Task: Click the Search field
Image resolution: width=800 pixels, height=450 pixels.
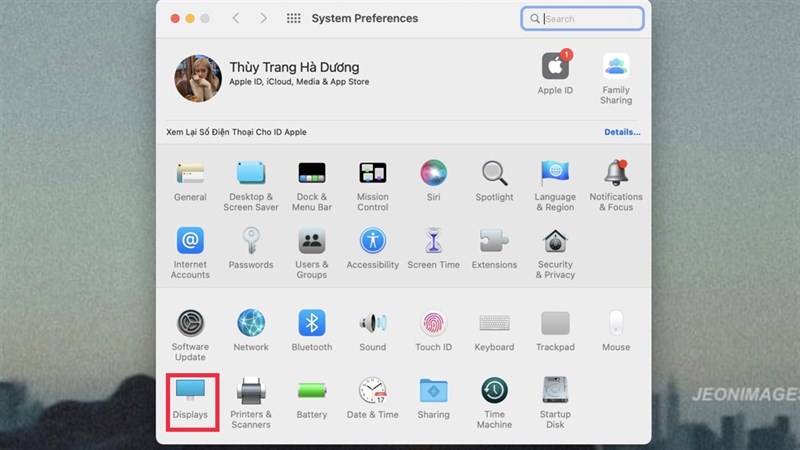Action: (x=582, y=18)
